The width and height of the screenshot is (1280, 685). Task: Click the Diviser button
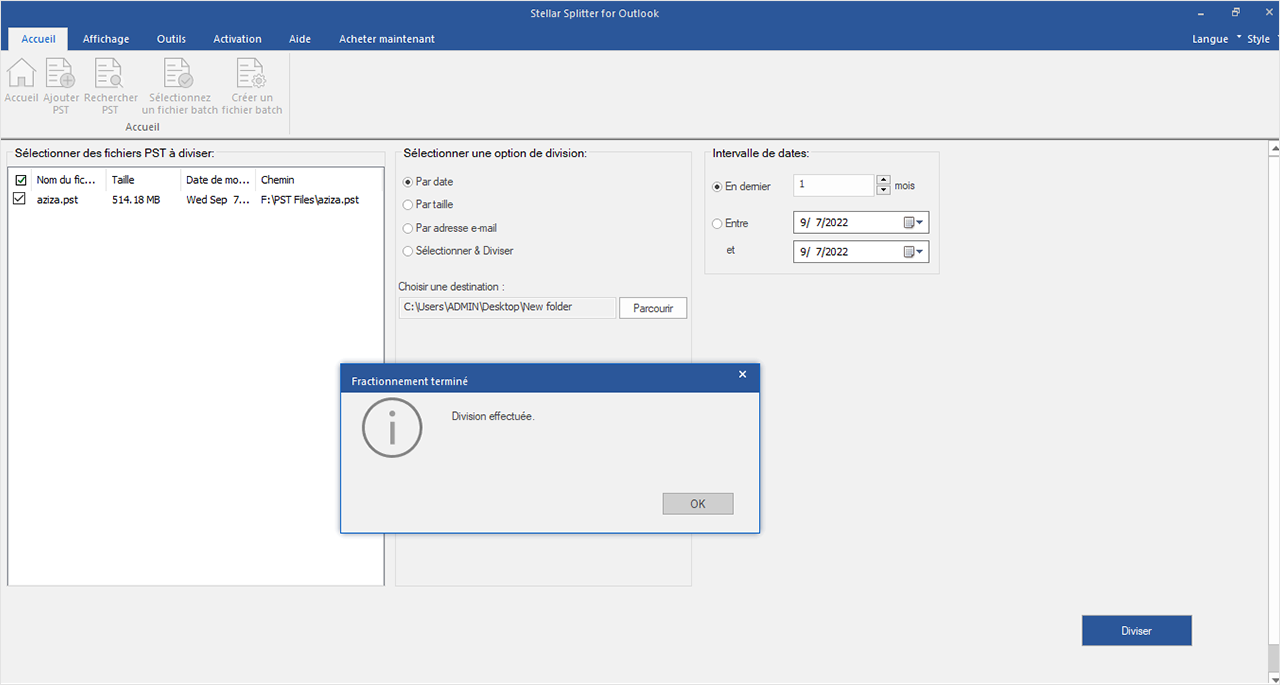1137,631
